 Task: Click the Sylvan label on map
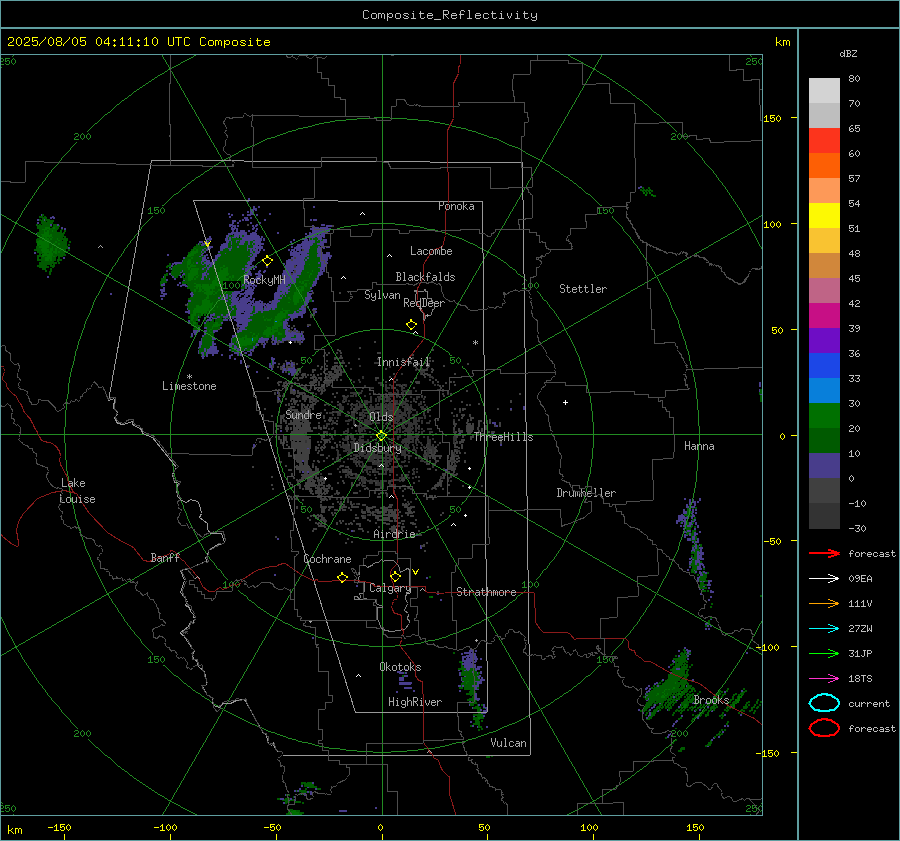click(382, 295)
